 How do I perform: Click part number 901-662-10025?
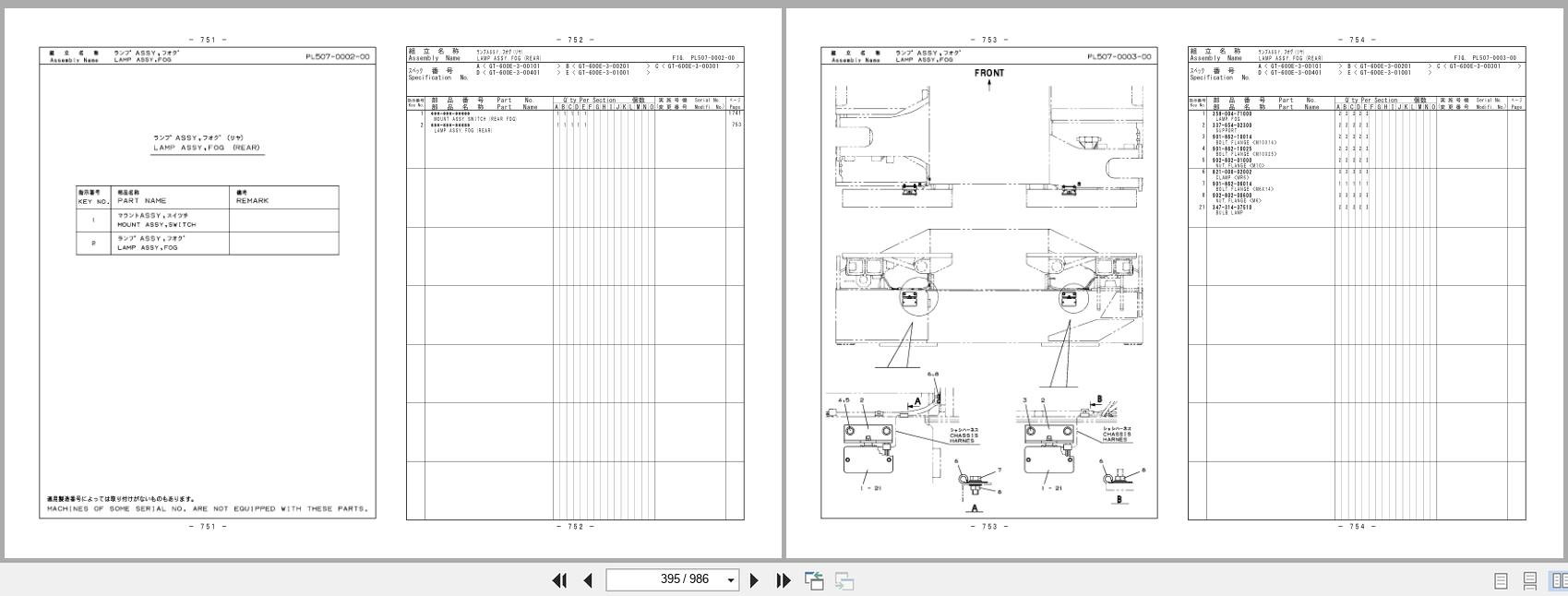click(x=1232, y=149)
